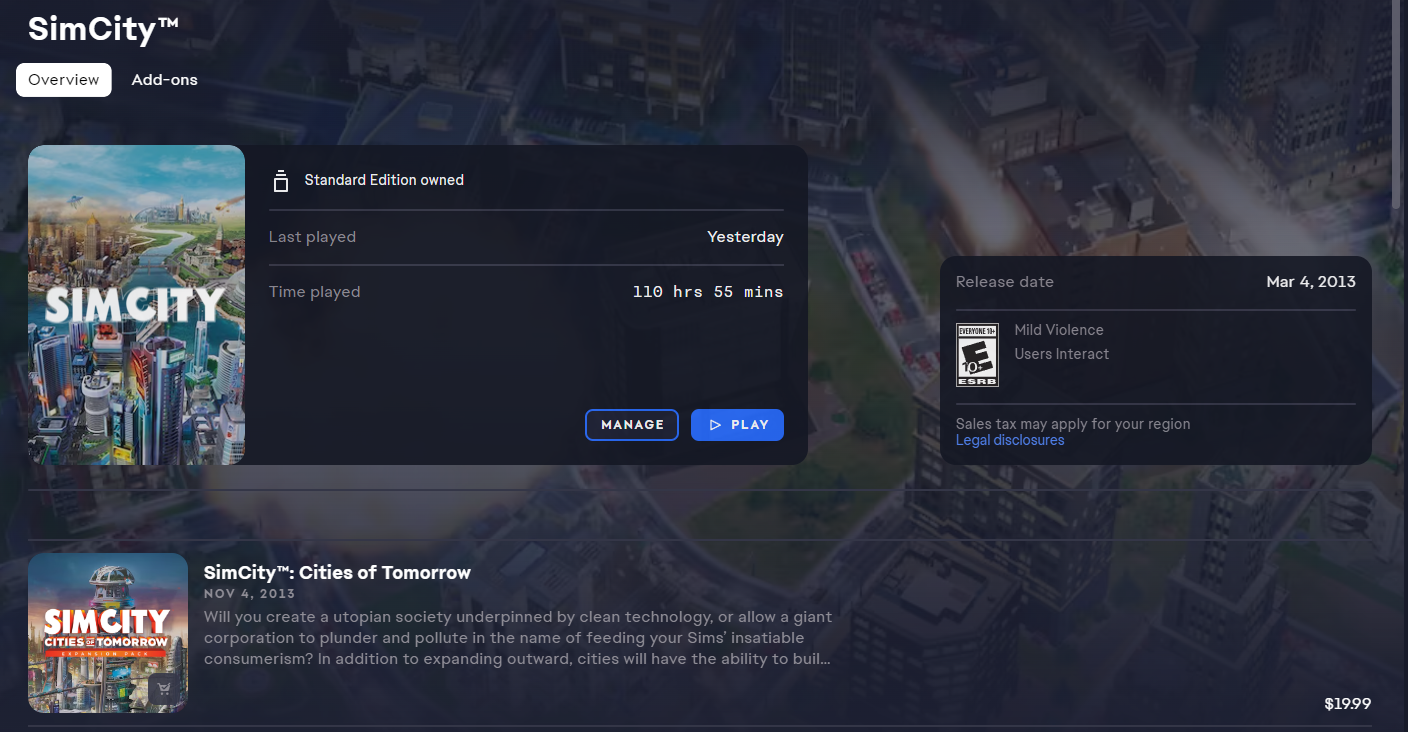Click the Mar 4, 2013 release date
The height and width of the screenshot is (732, 1408).
[1311, 282]
